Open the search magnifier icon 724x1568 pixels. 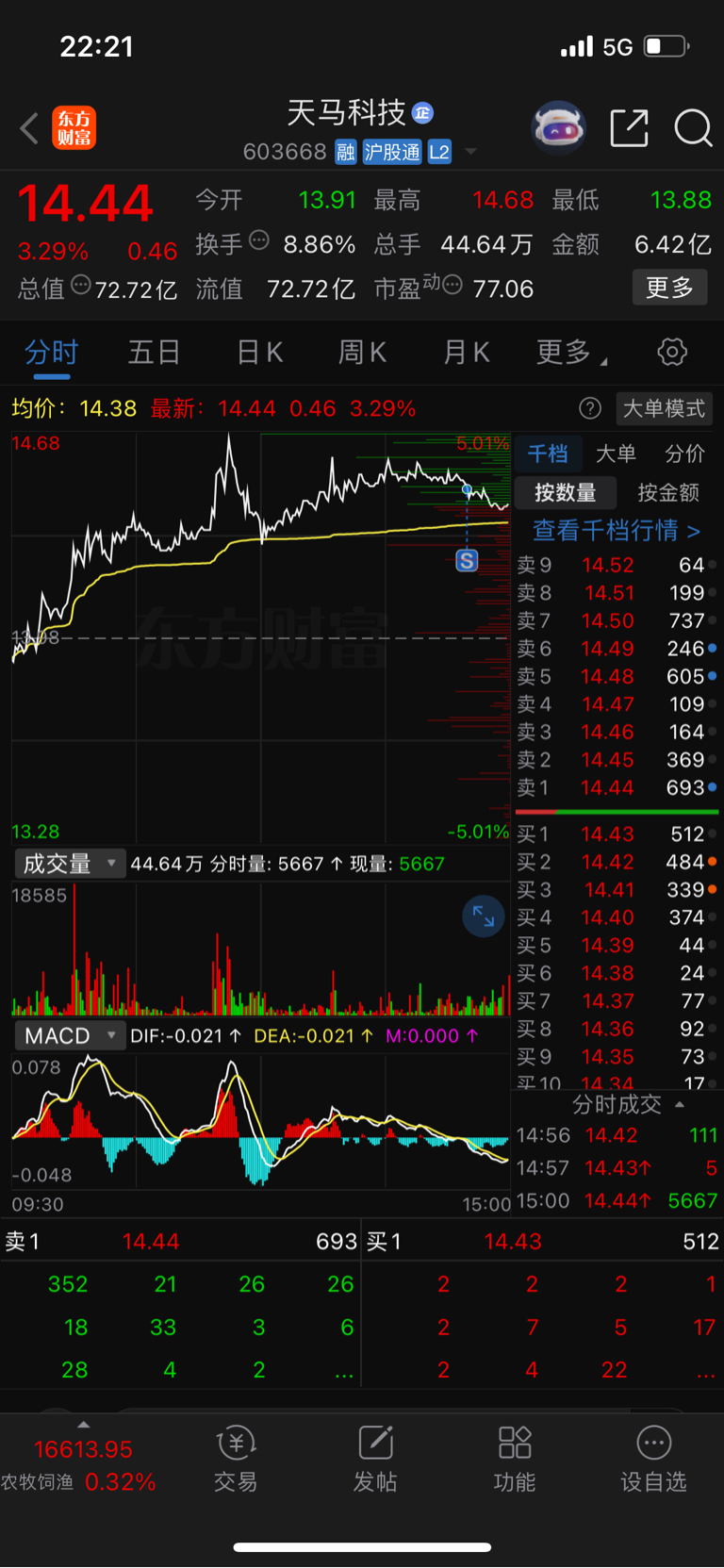point(693,128)
